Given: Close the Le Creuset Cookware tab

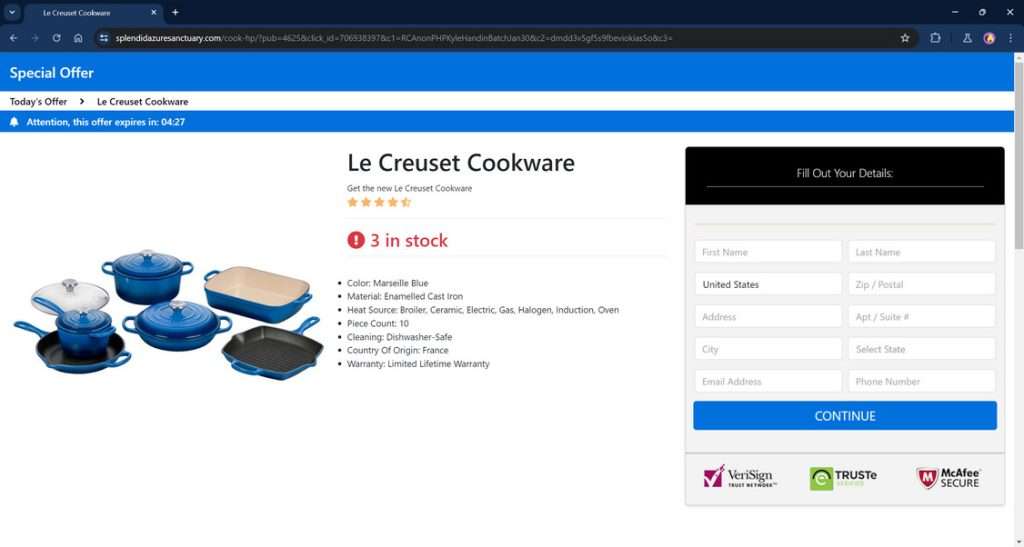Looking at the screenshot, I should tap(153, 12).
